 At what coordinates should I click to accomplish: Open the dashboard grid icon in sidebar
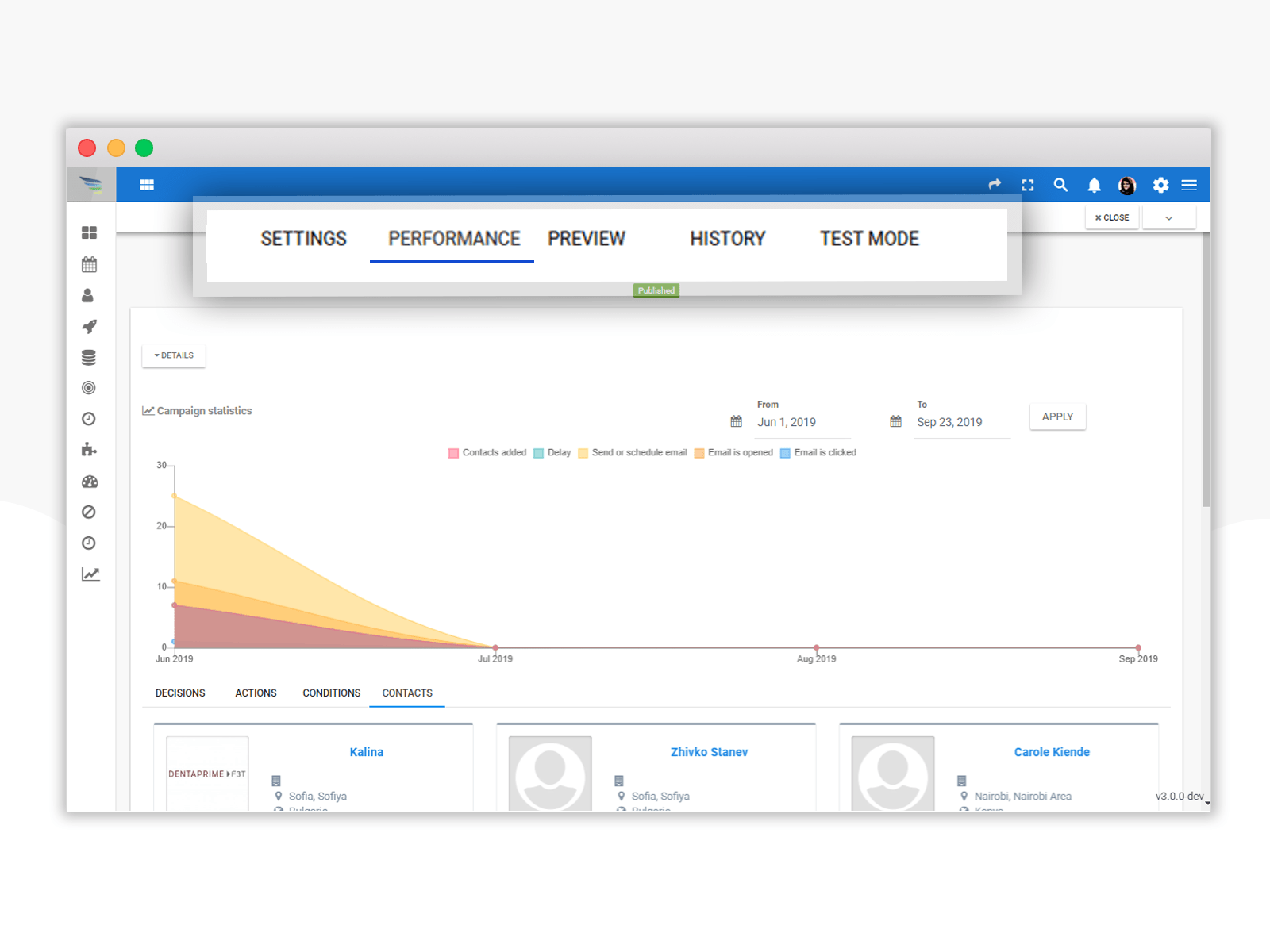pyautogui.click(x=89, y=232)
